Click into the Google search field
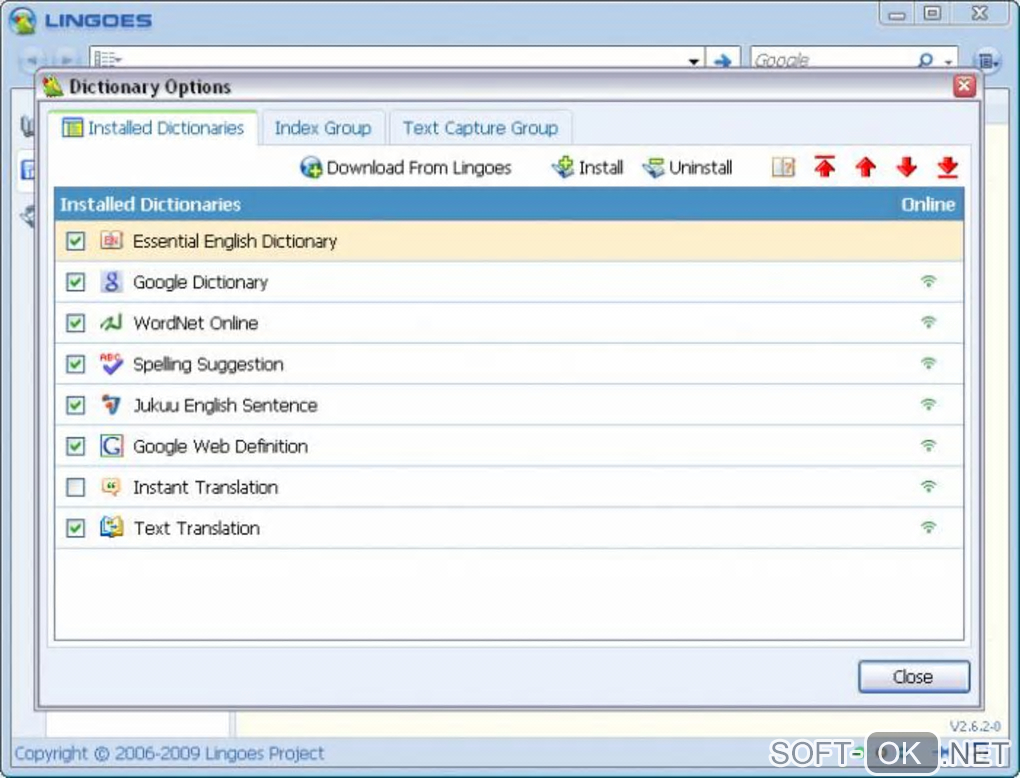 [833, 60]
